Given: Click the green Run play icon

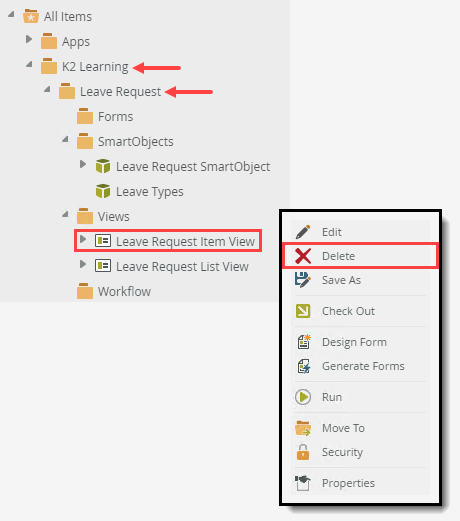Looking at the screenshot, I should (x=303, y=397).
